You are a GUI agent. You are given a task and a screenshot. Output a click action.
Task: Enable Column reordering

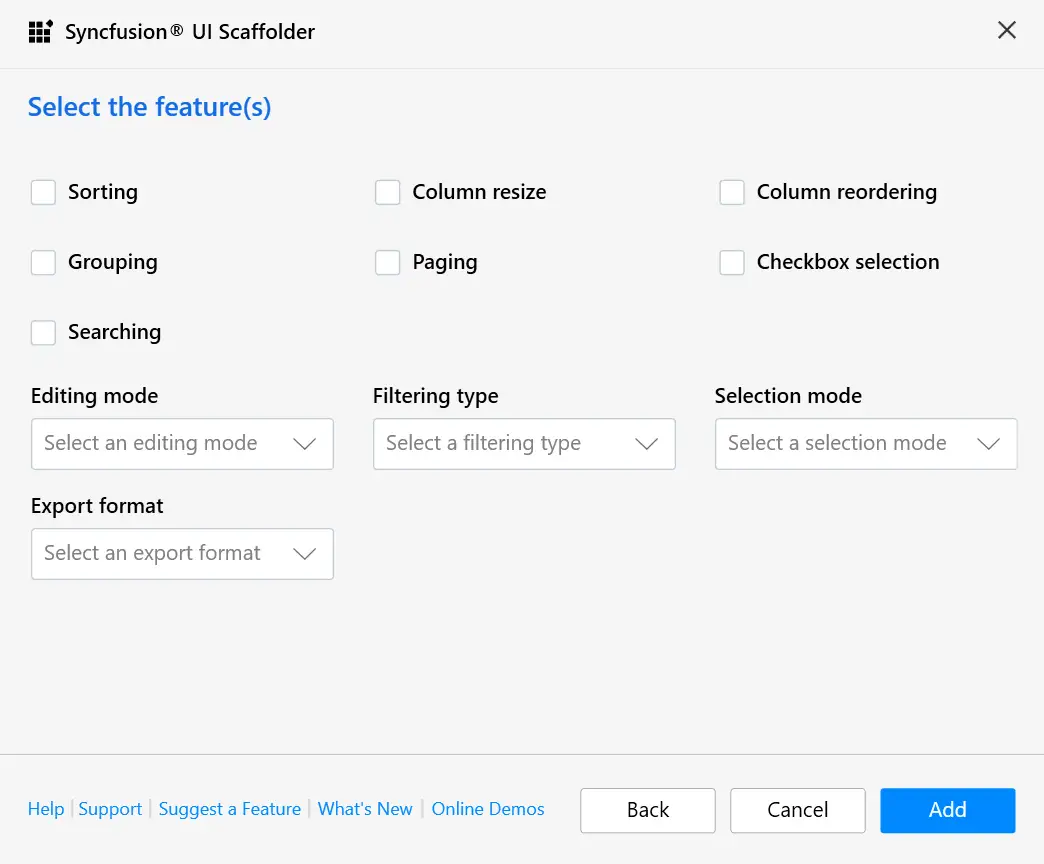coord(732,192)
